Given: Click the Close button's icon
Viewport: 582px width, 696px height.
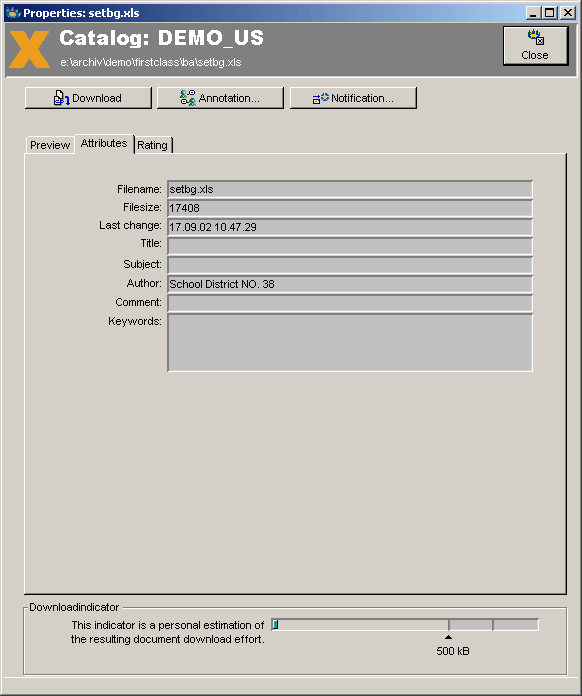Looking at the screenshot, I should pos(536,38).
